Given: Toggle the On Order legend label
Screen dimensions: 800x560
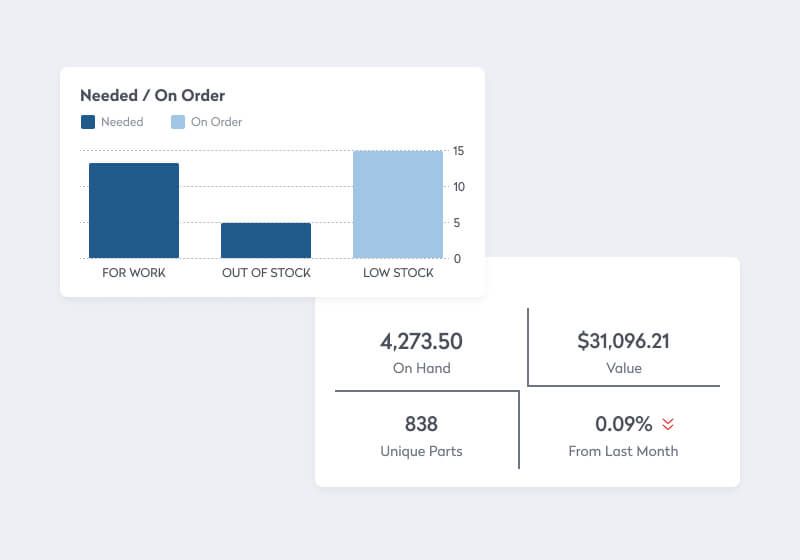Looking at the screenshot, I should (216, 122).
